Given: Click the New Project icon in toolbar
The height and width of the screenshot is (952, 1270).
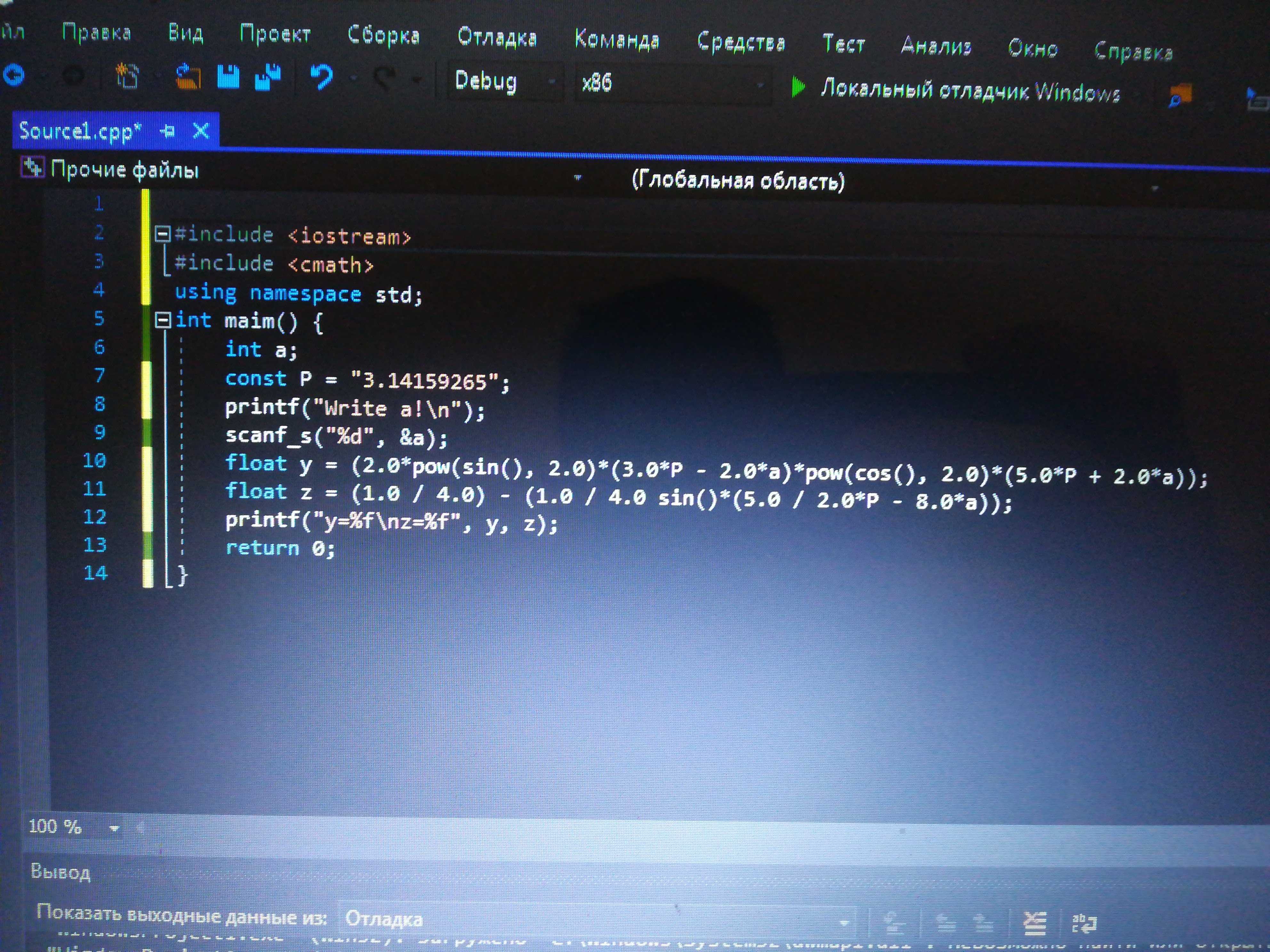Looking at the screenshot, I should (x=127, y=76).
